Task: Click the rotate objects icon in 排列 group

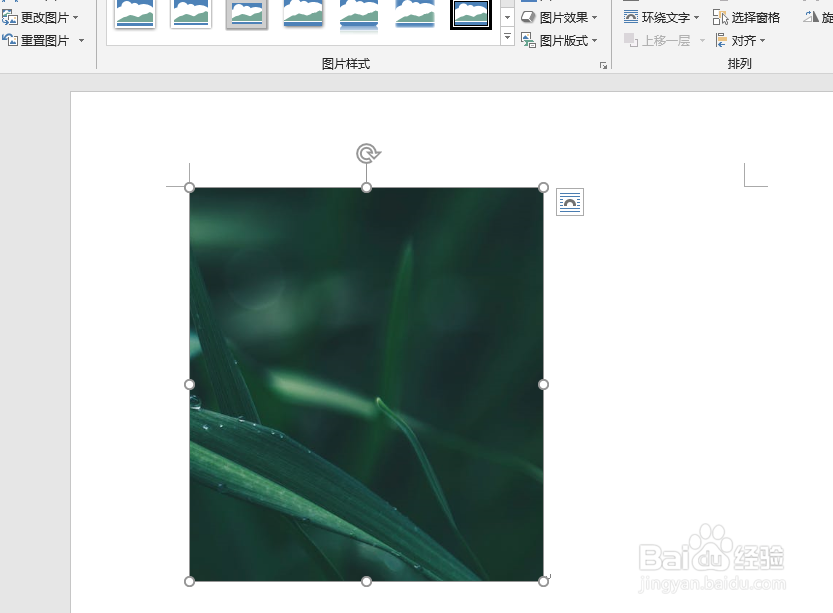Action: click(811, 18)
